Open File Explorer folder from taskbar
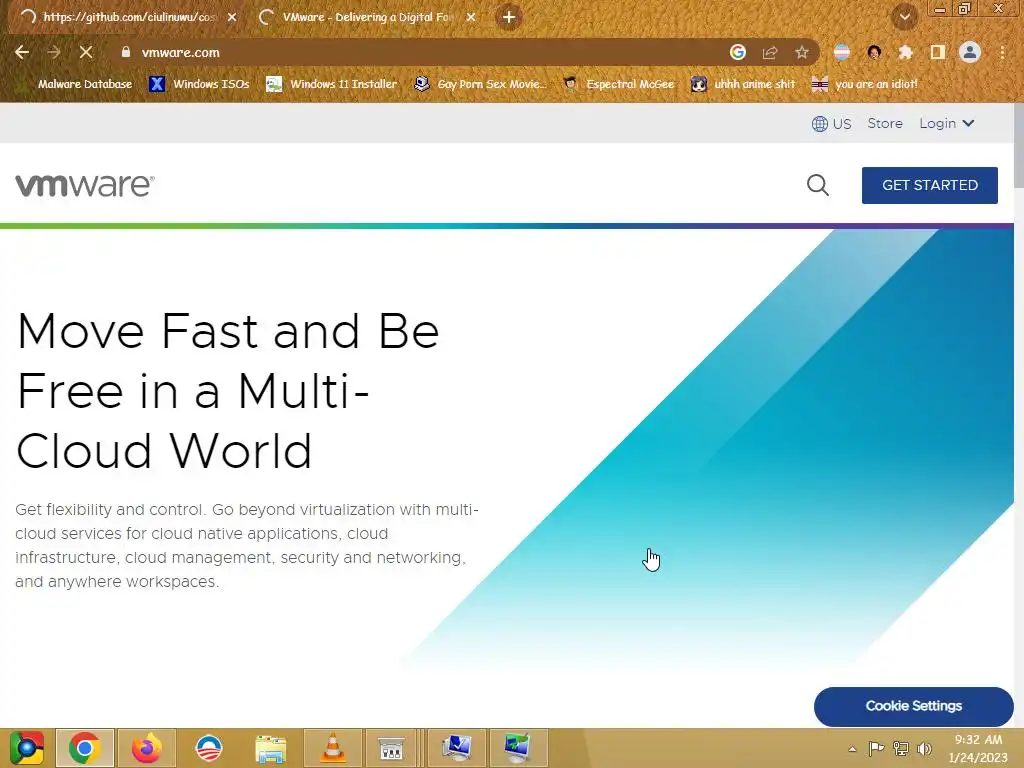This screenshot has width=1024, height=768. pos(270,748)
